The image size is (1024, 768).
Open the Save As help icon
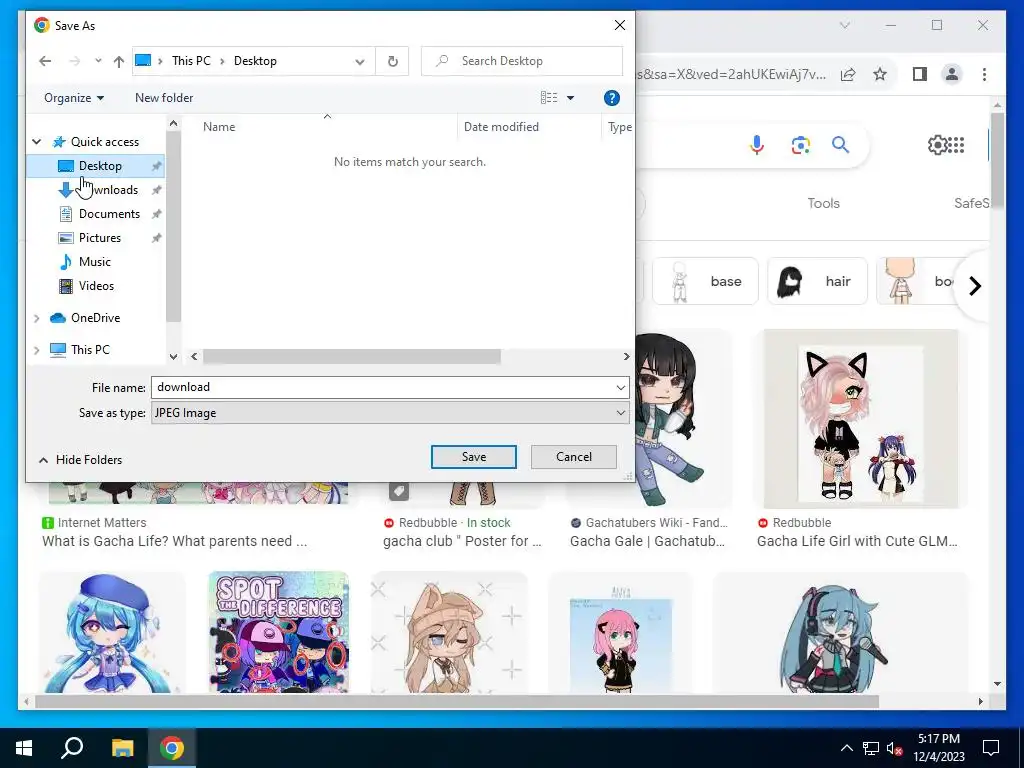point(611,98)
